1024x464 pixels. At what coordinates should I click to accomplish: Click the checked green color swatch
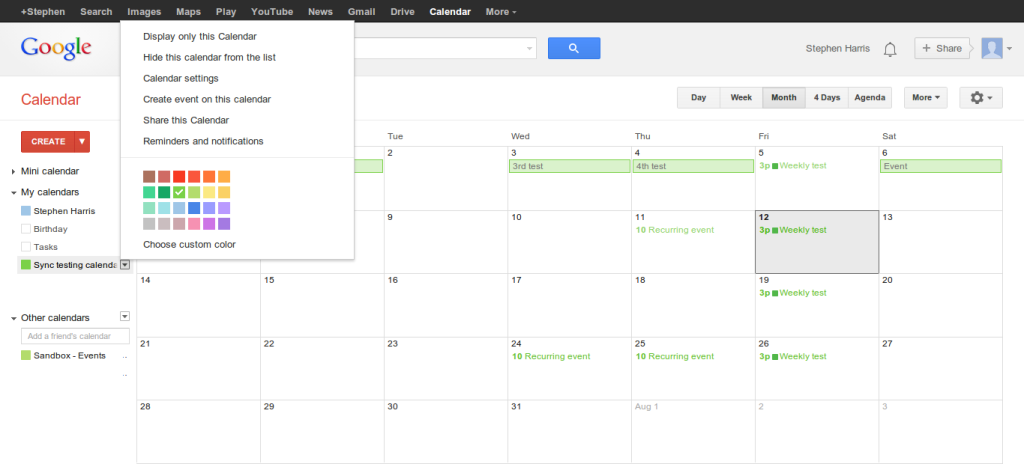point(179,192)
